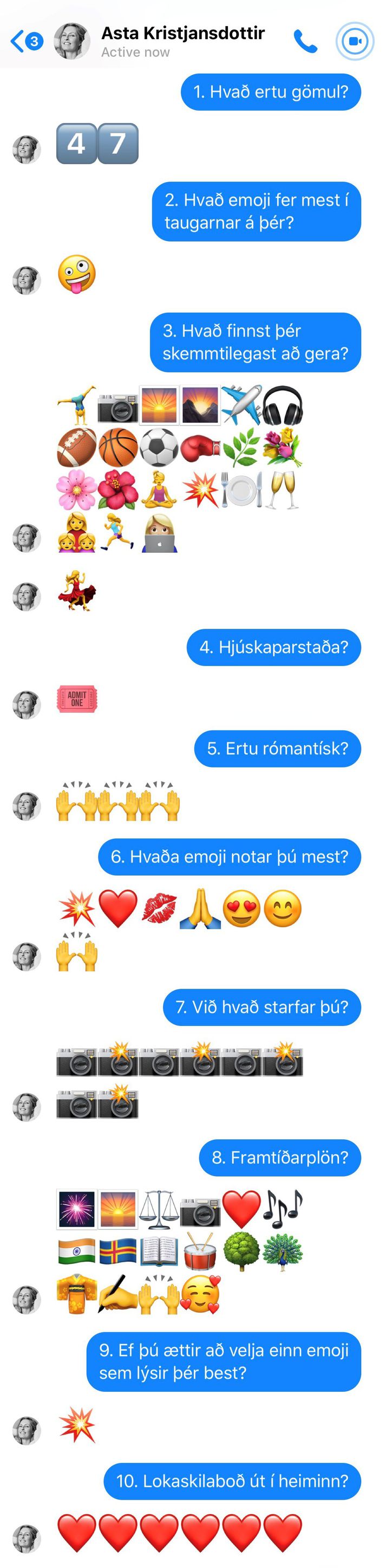Tap the Admit One ticket emoji
The width and height of the screenshot is (386, 1568).
click(x=76, y=698)
